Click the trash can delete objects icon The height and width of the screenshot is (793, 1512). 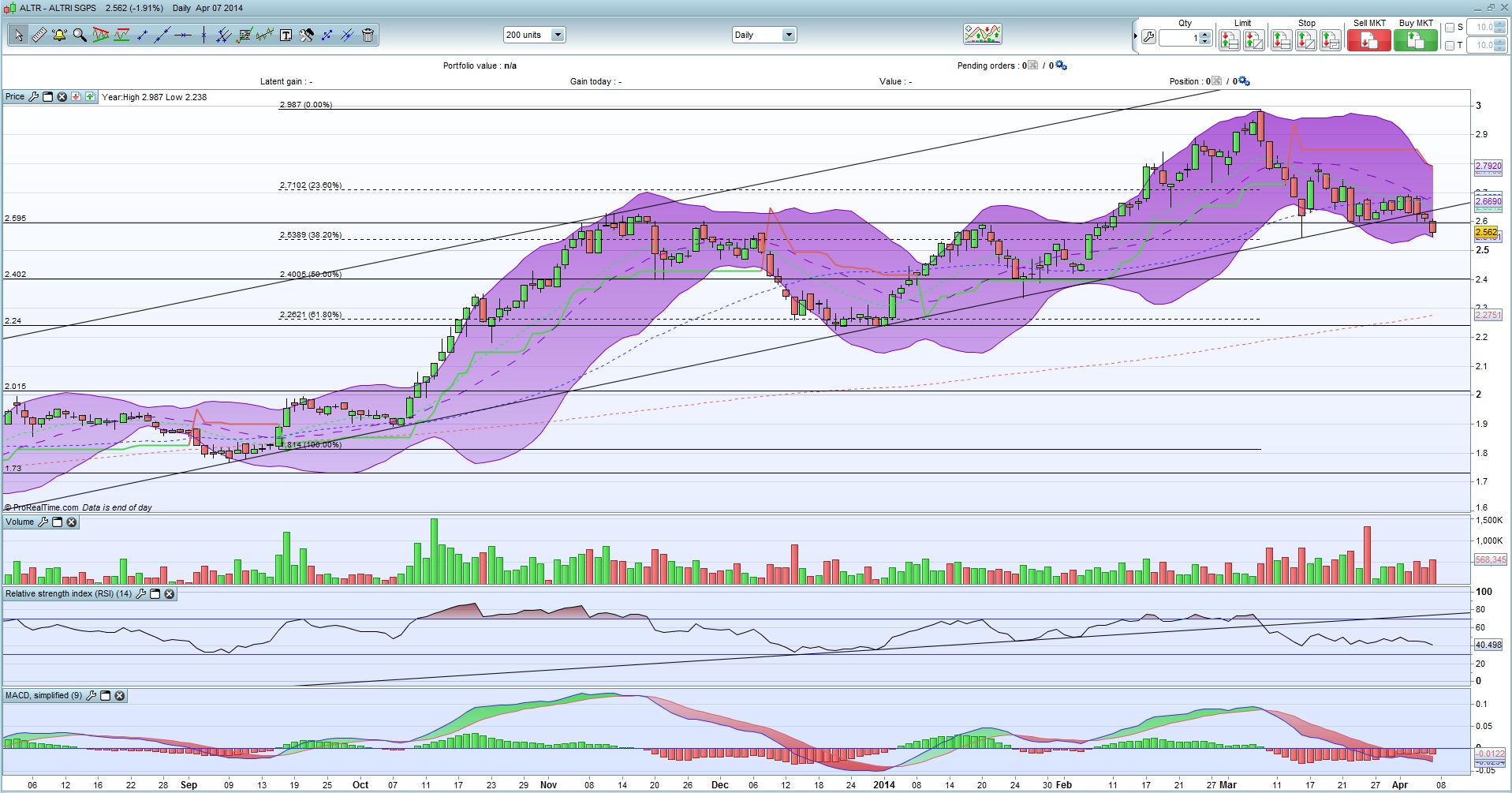click(368, 36)
